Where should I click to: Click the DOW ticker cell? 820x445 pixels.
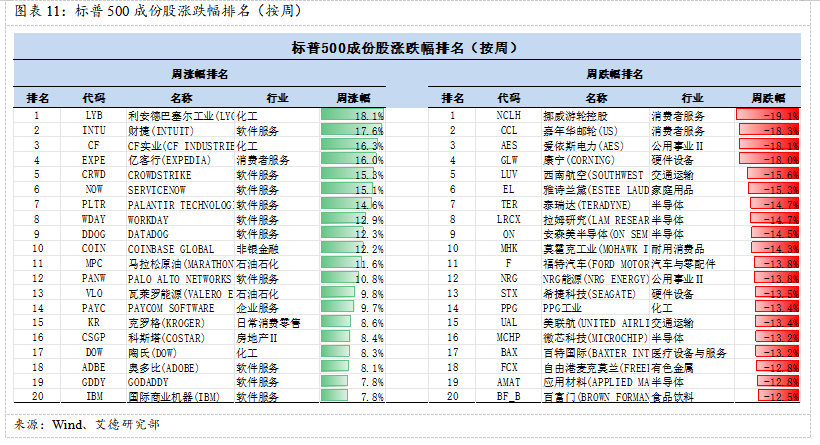[94, 352]
